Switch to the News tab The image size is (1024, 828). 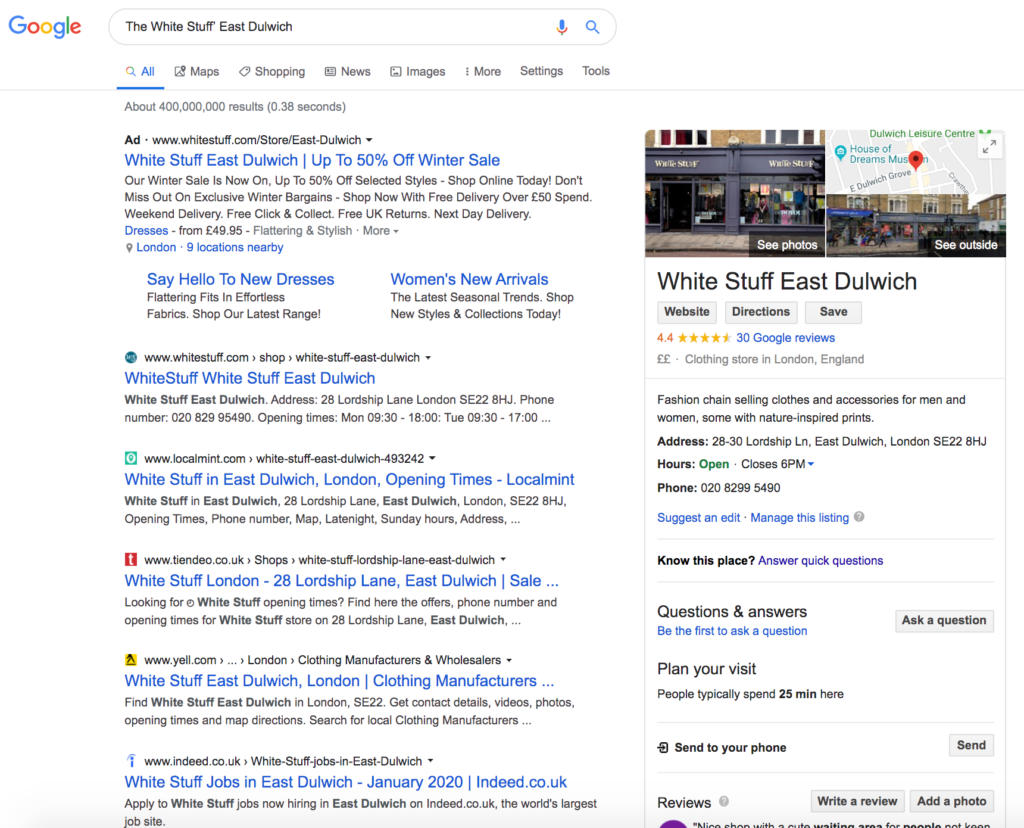[x=347, y=71]
